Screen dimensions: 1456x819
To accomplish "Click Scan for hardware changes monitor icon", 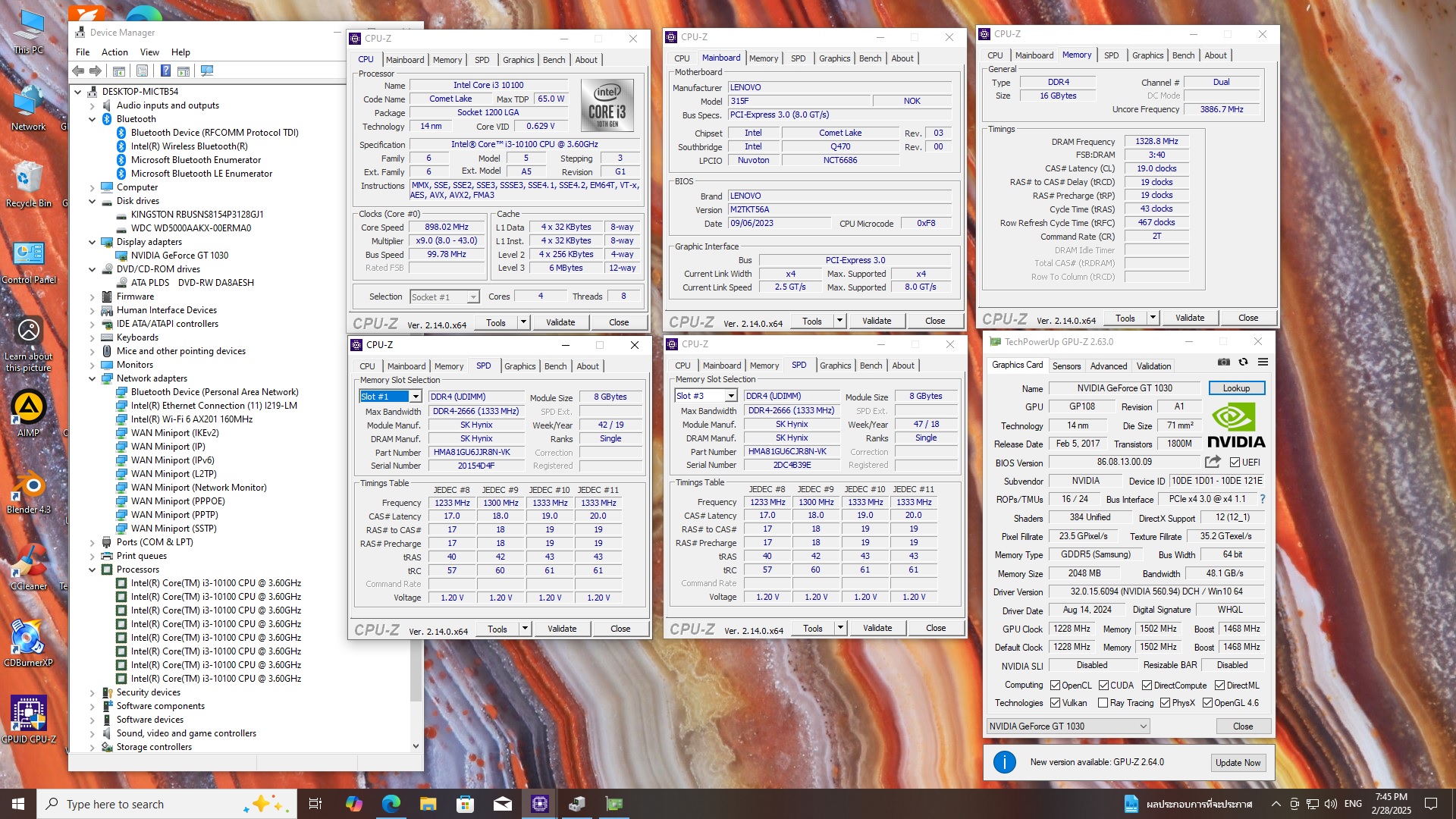I will pyautogui.click(x=206, y=71).
